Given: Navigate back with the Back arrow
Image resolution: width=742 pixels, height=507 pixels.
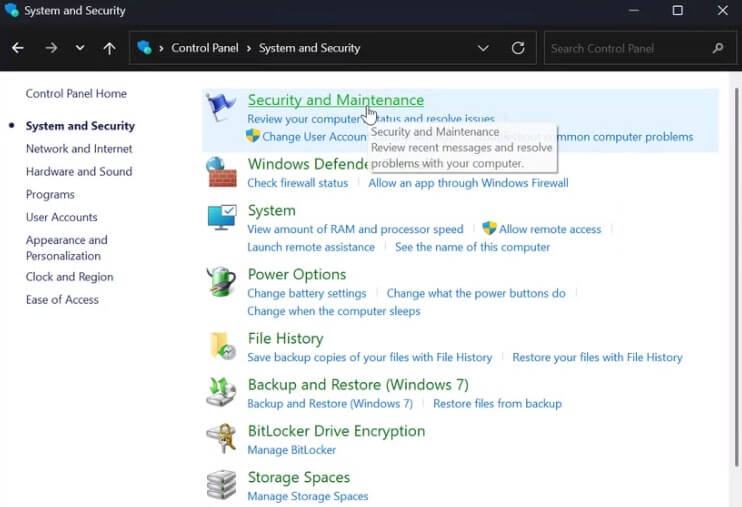Looking at the screenshot, I should [x=18, y=48].
